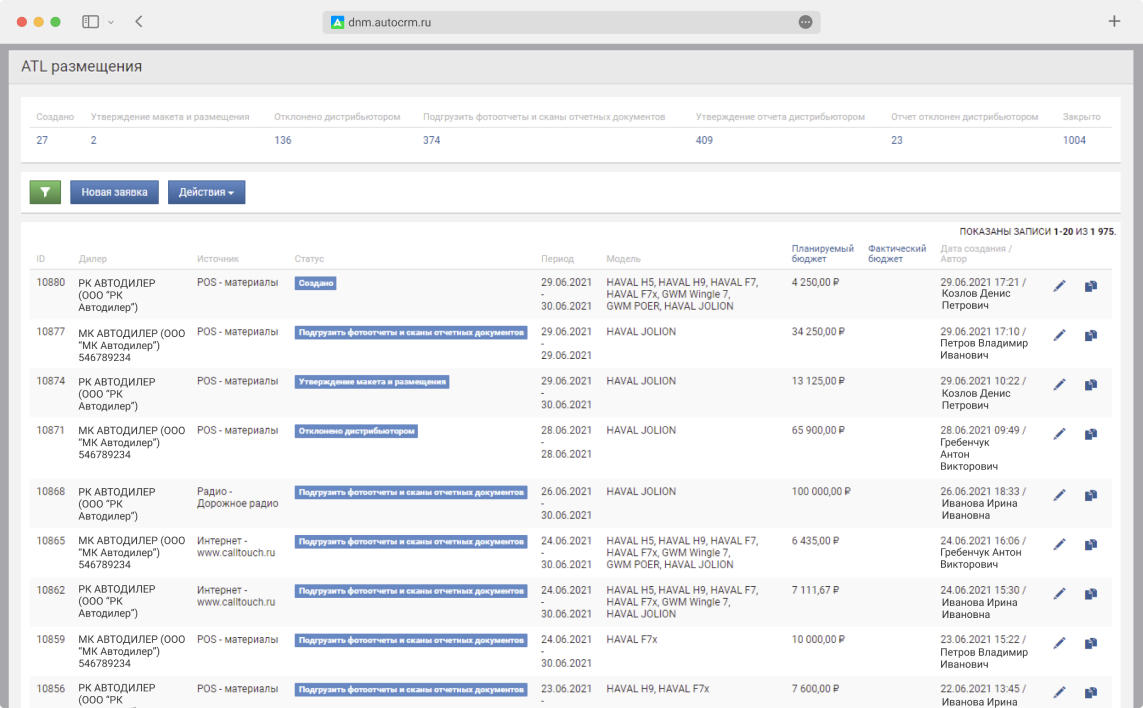
Task: Sort by Планируемый бюджет column header
Action: (x=822, y=253)
